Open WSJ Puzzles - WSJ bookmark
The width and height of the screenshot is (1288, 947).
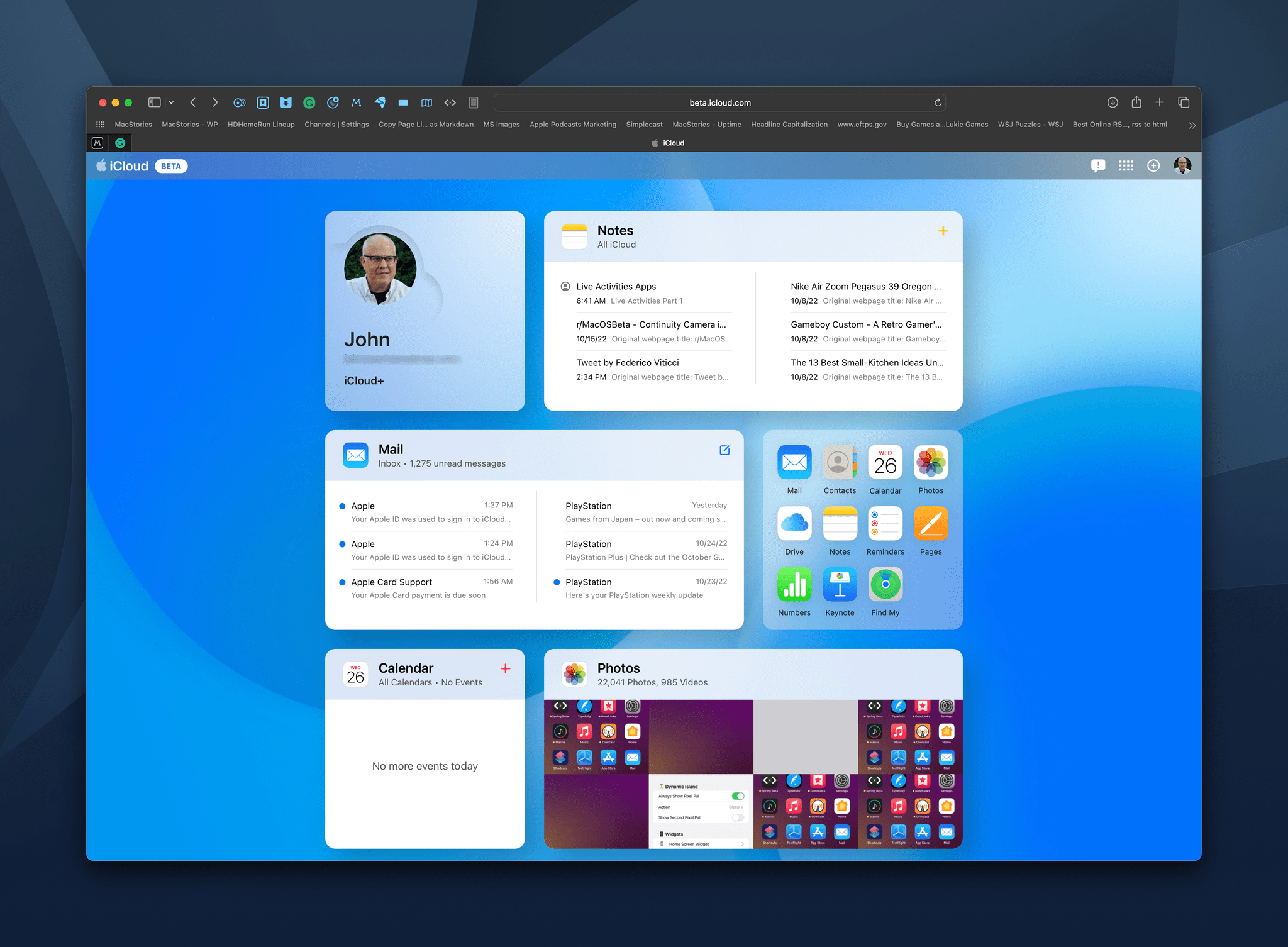(x=1030, y=125)
